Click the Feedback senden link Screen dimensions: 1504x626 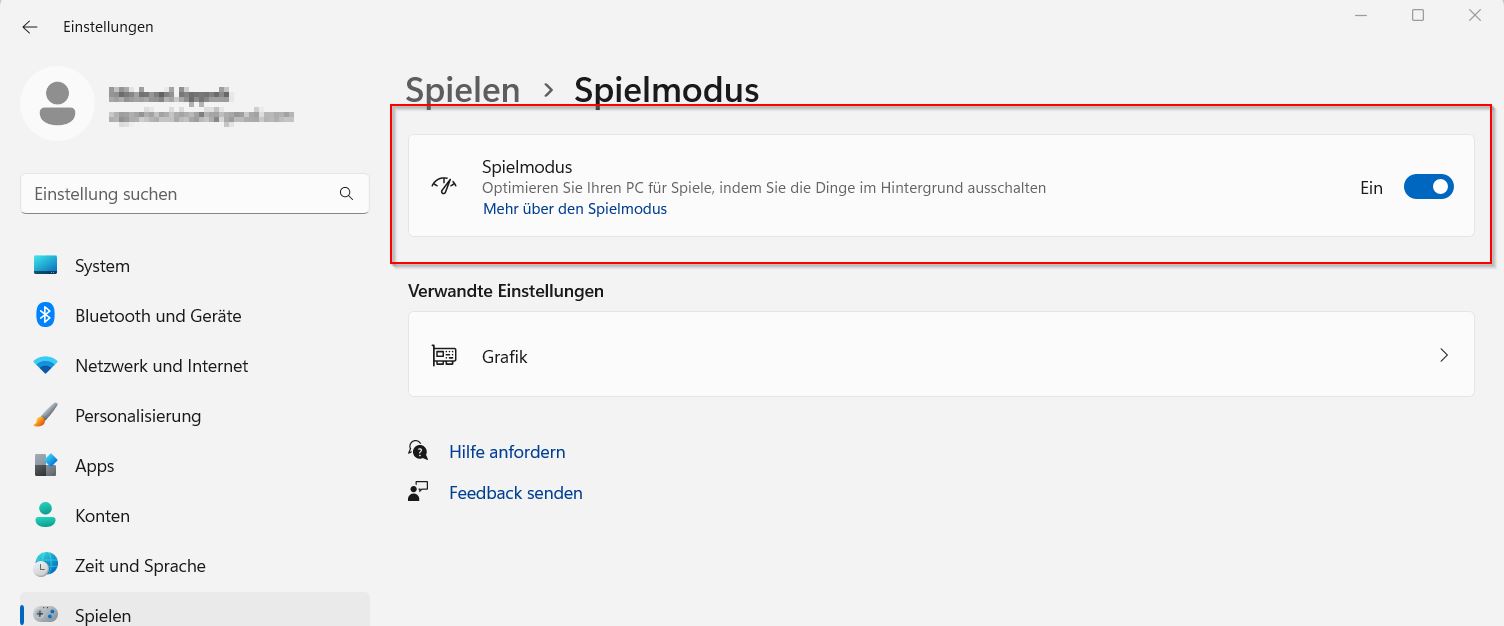[x=515, y=493]
